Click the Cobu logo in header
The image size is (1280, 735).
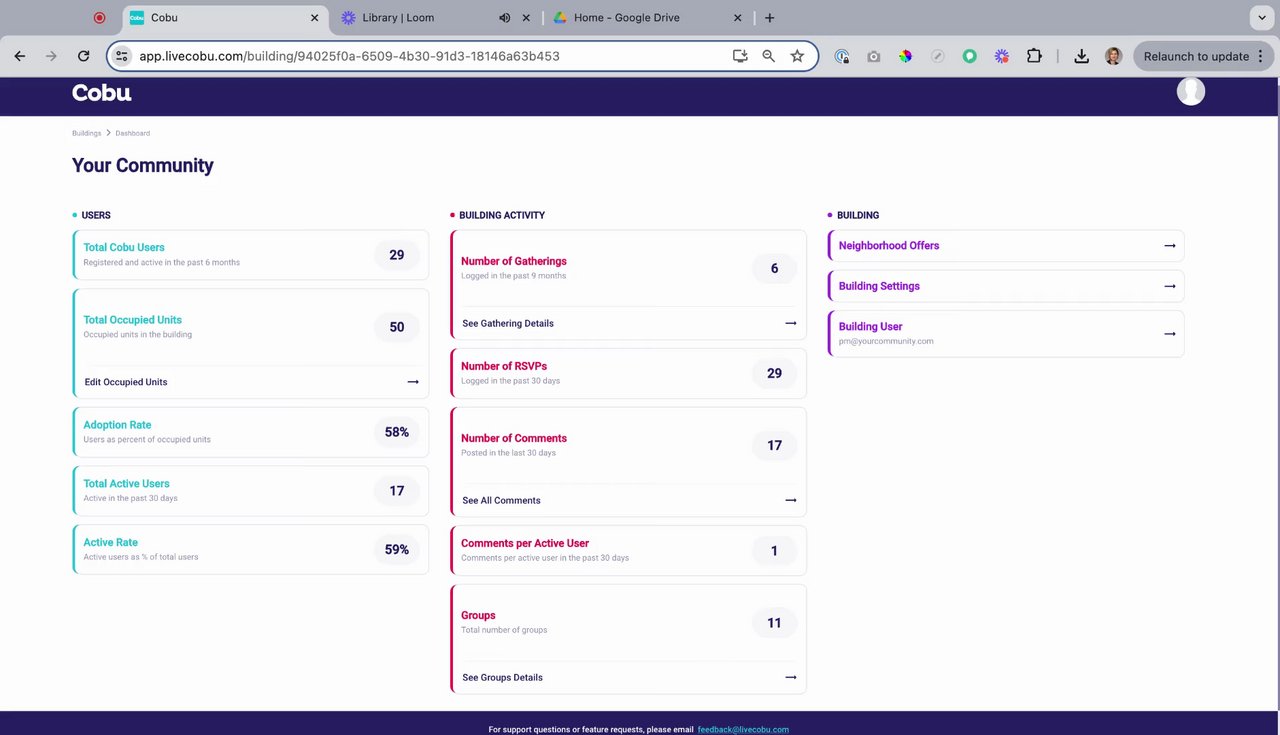coord(101,93)
